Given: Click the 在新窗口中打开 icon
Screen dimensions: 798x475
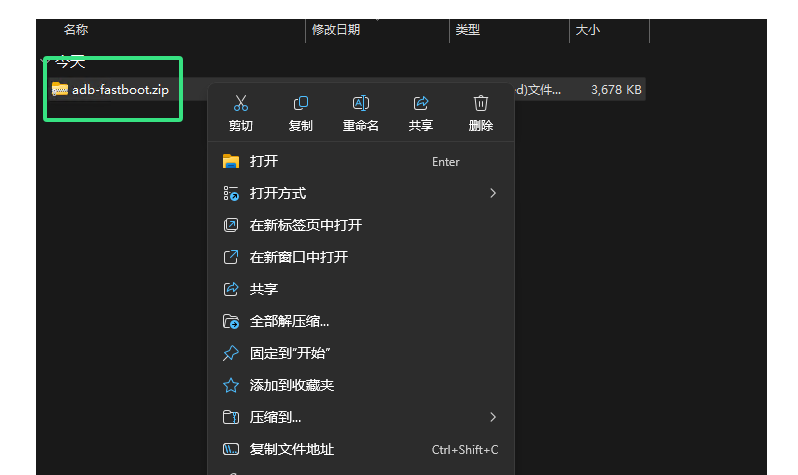Looking at the screenshot, I should point(231,257).
